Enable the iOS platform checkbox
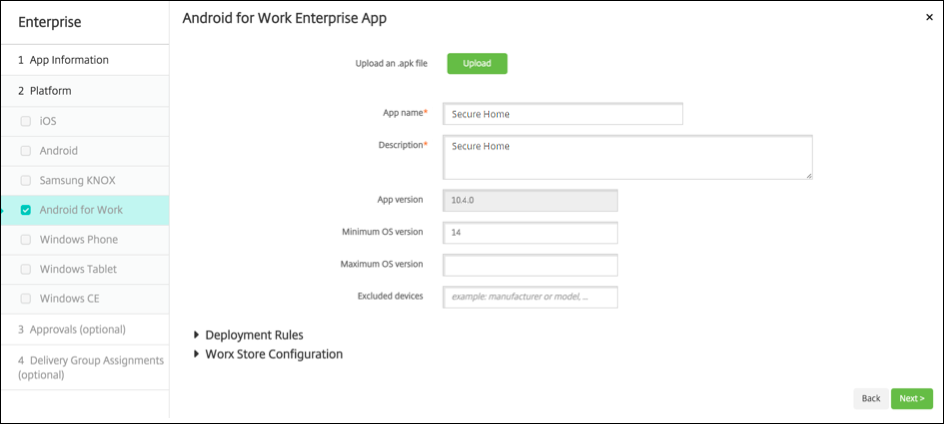944x424 pixels. [26, 121]
